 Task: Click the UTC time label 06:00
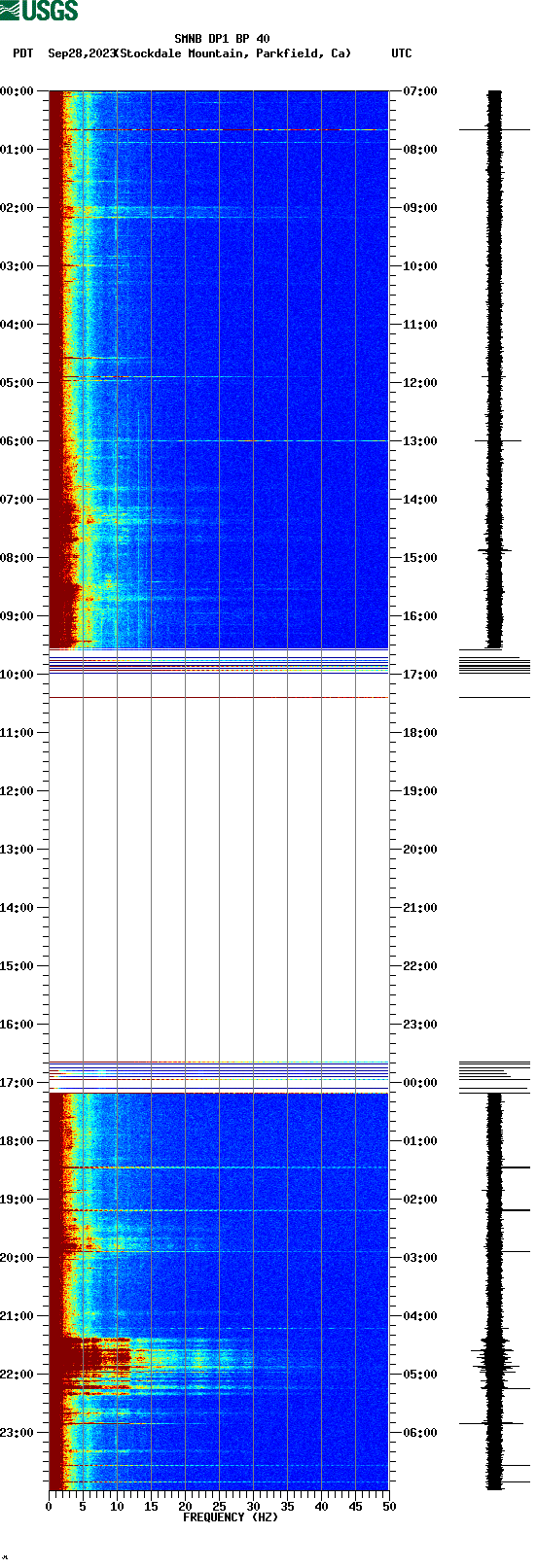click(x=419, y=1433)
